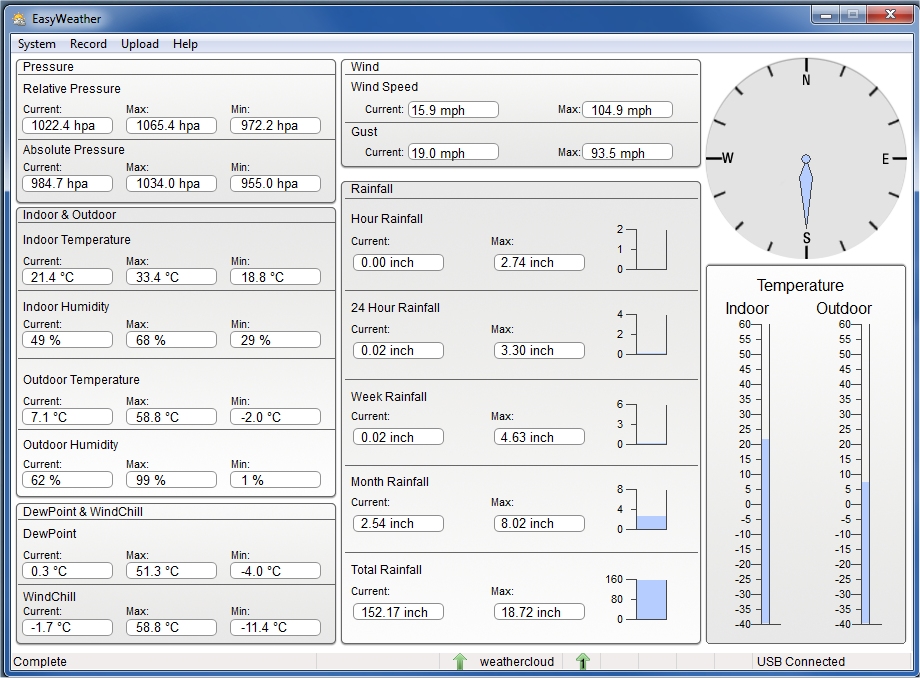Click the WindChill current value field
The width and height of the screenshot is (920, 678).
coord(67,628)
